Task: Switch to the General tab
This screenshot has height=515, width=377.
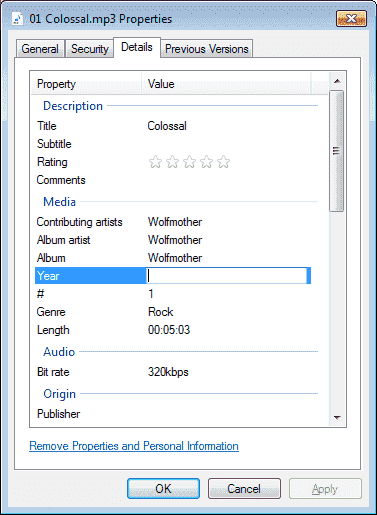Action: click(x=40, y=49)
